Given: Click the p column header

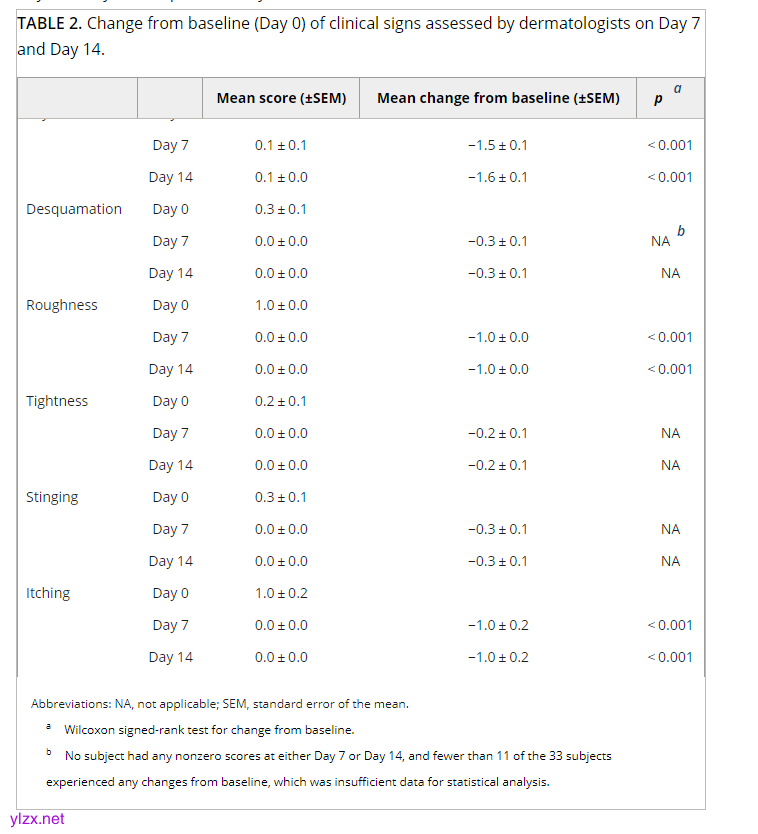Looking at the screenshot, I should click(658, 99).
